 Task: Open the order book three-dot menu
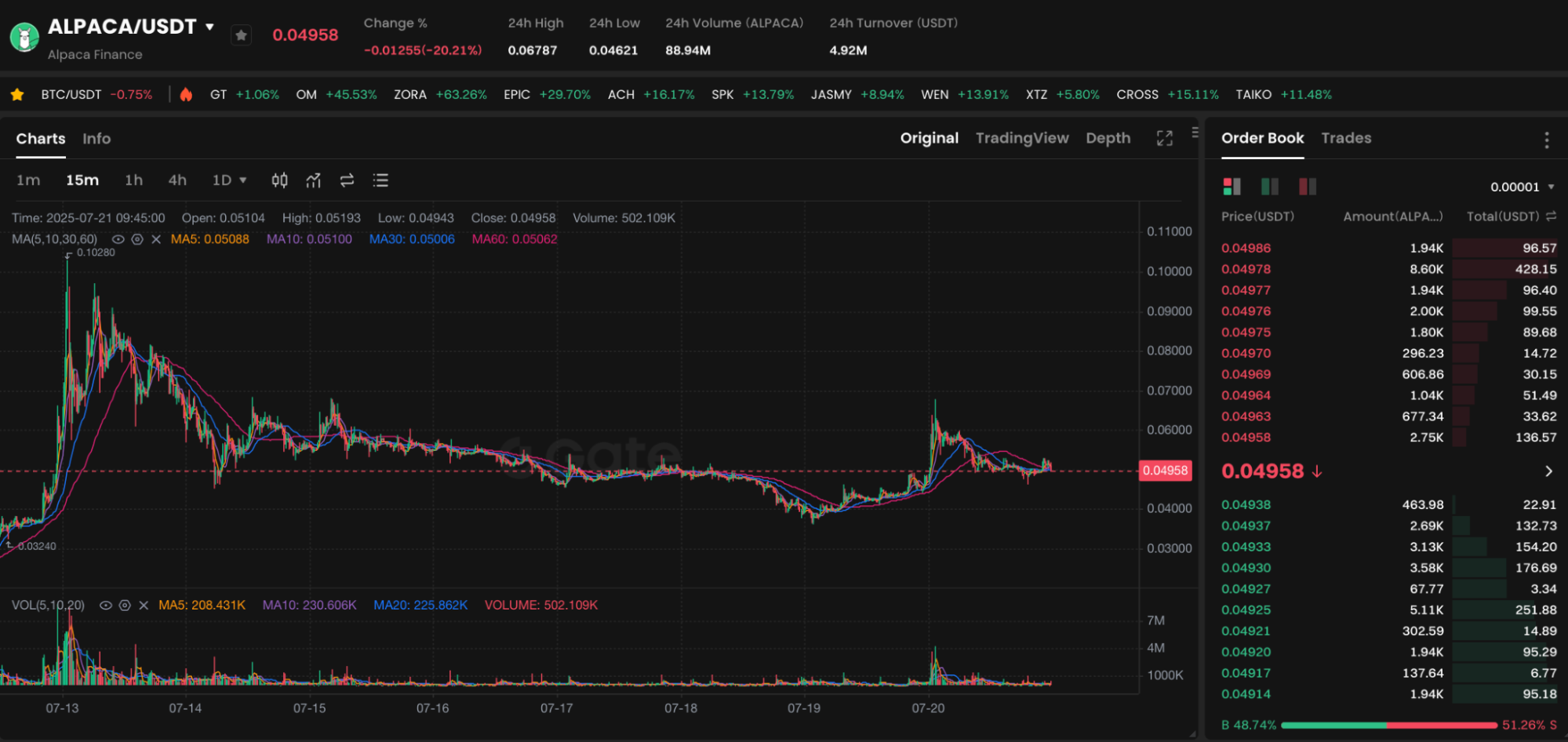(x=1547, y=140)
